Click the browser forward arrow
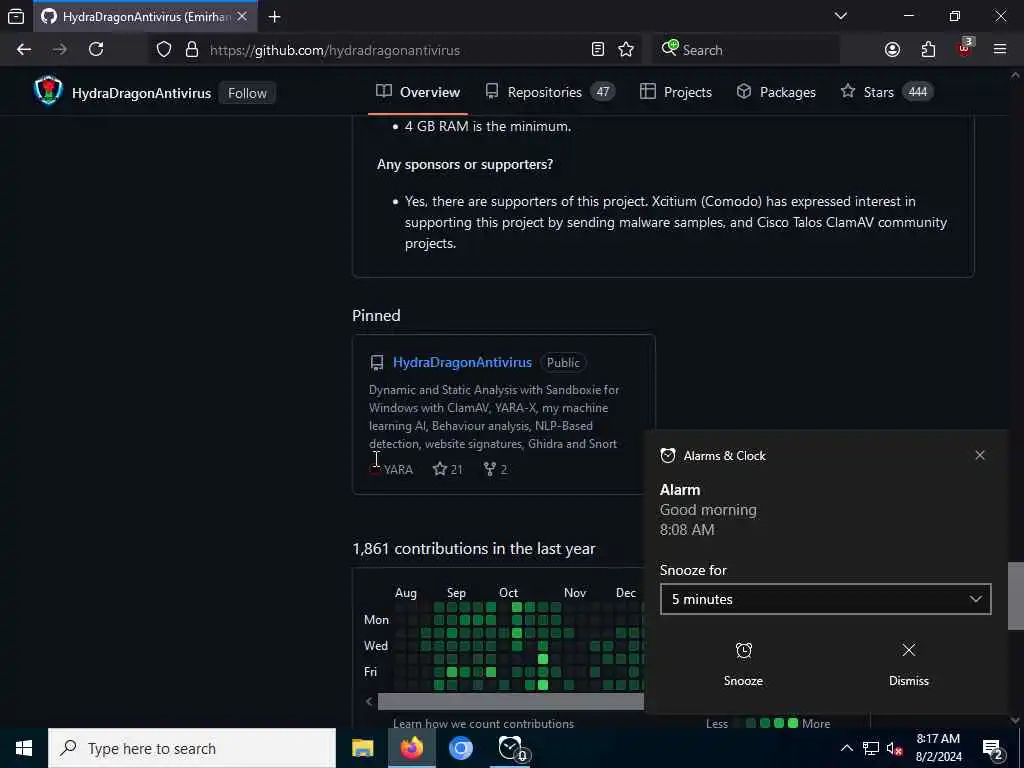The height and width of the screenshot is (768, 1024). [59, 50]
